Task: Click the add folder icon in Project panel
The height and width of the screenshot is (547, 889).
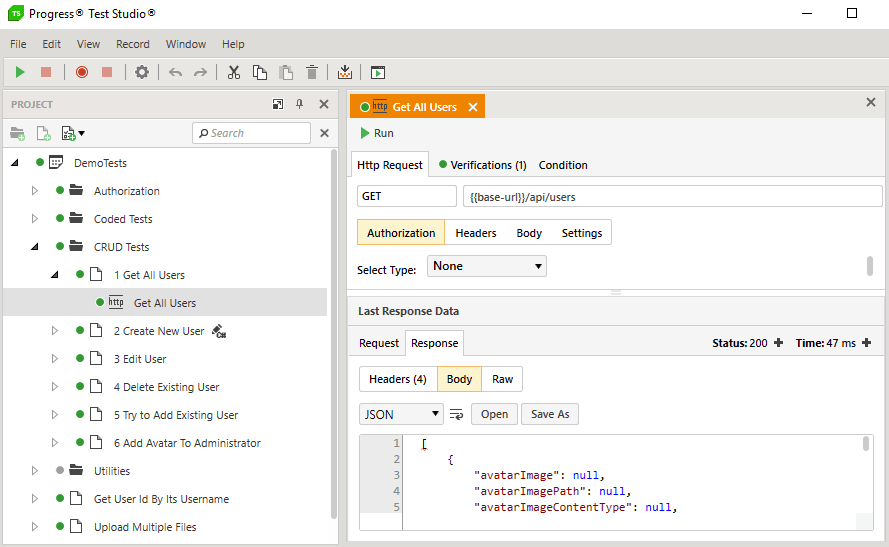Action: (18, 134)
